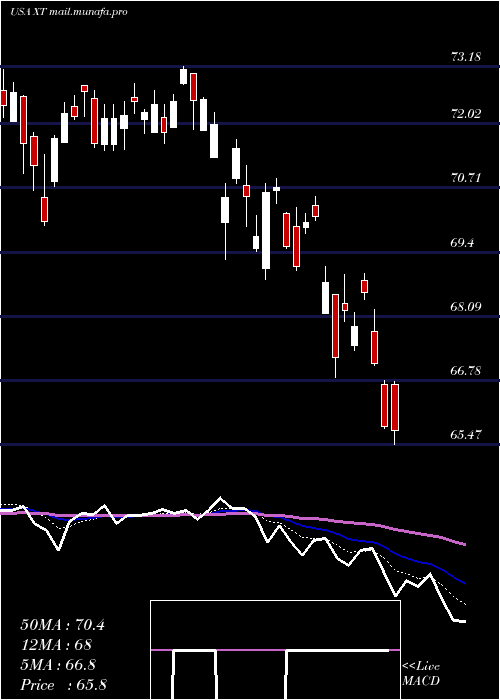This screenshot has width=500, height=700.
Task: Click the last red candlestick touching 65.47
Action: [395, 412]
